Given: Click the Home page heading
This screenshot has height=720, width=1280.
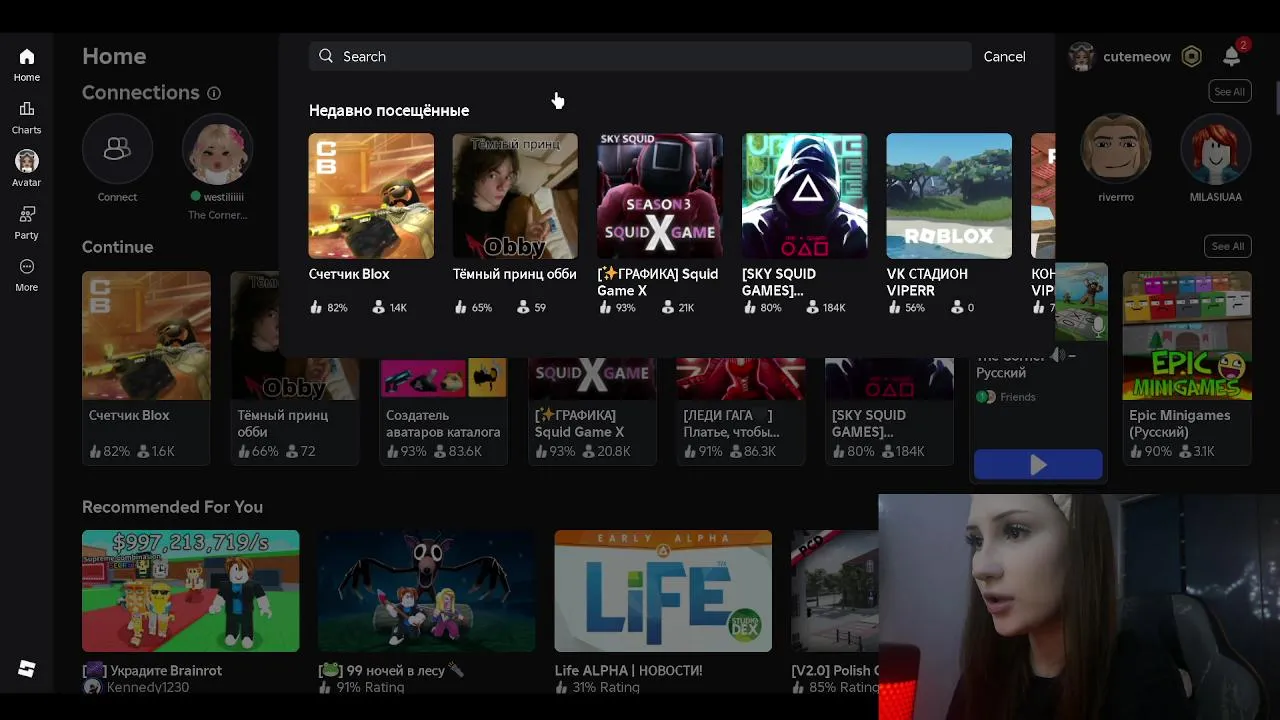Looking at the screenshot, I should pos(114,56).
